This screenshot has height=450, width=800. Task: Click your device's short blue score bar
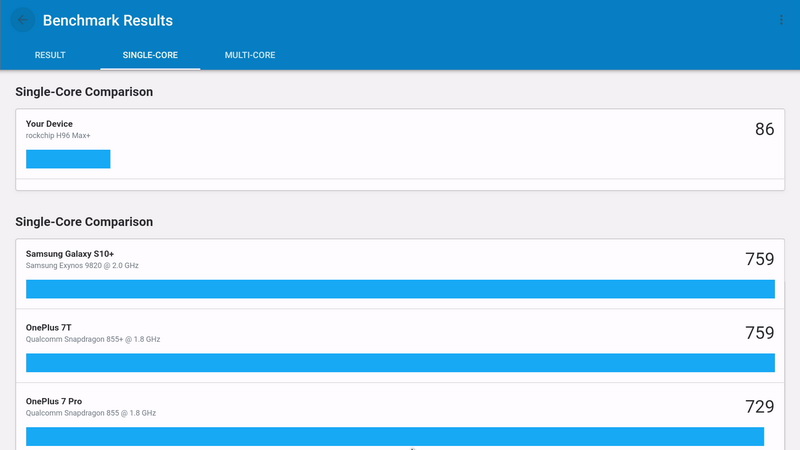[68, 159]
